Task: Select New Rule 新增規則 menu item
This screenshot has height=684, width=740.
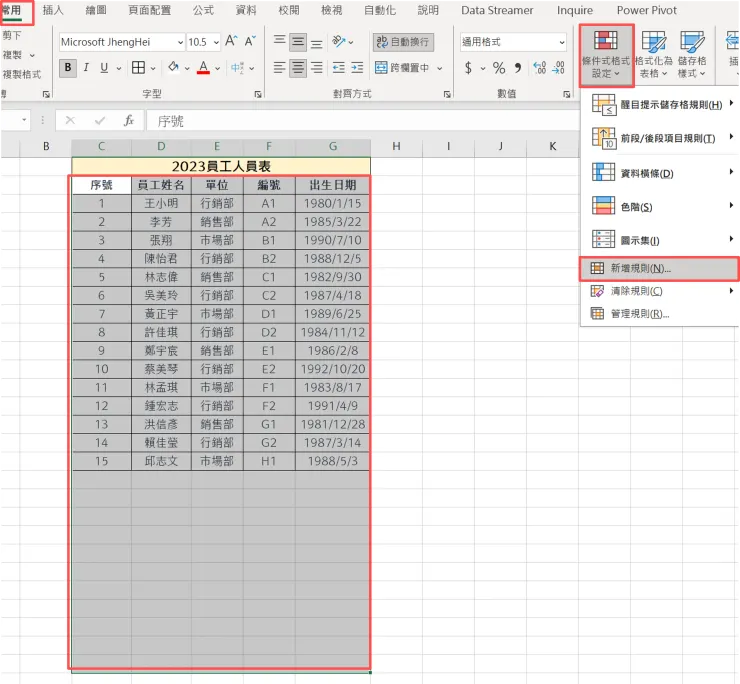Action: click(x=659, y=269)
